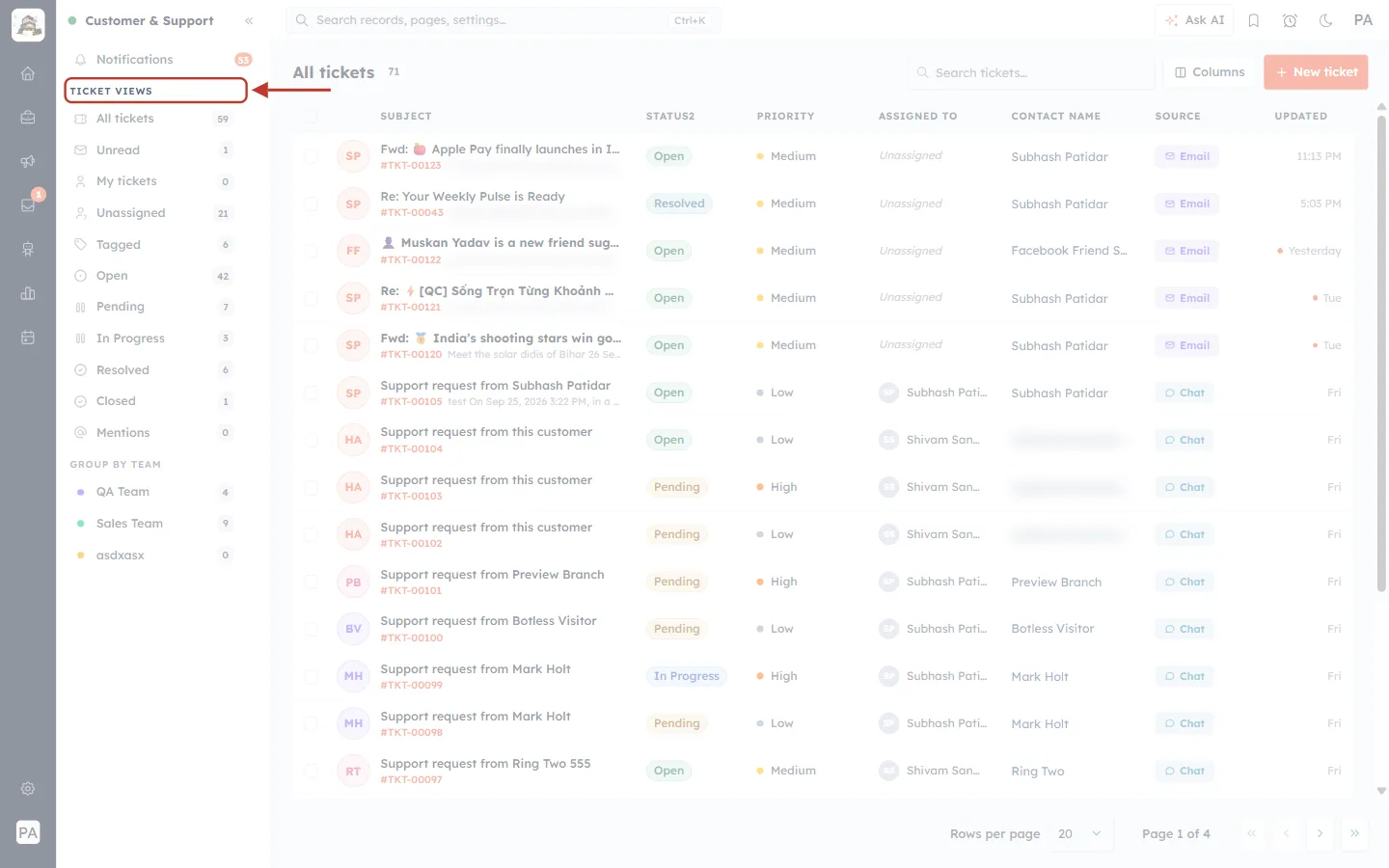Check the box for ticket TKT-00122
The height and width of the screenshot is (868, 1389).
(311, 251)
